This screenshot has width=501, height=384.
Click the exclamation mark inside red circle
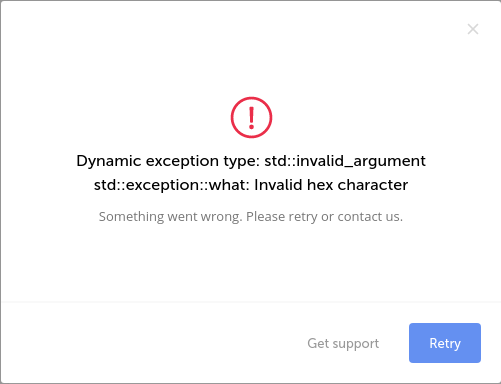252,118
